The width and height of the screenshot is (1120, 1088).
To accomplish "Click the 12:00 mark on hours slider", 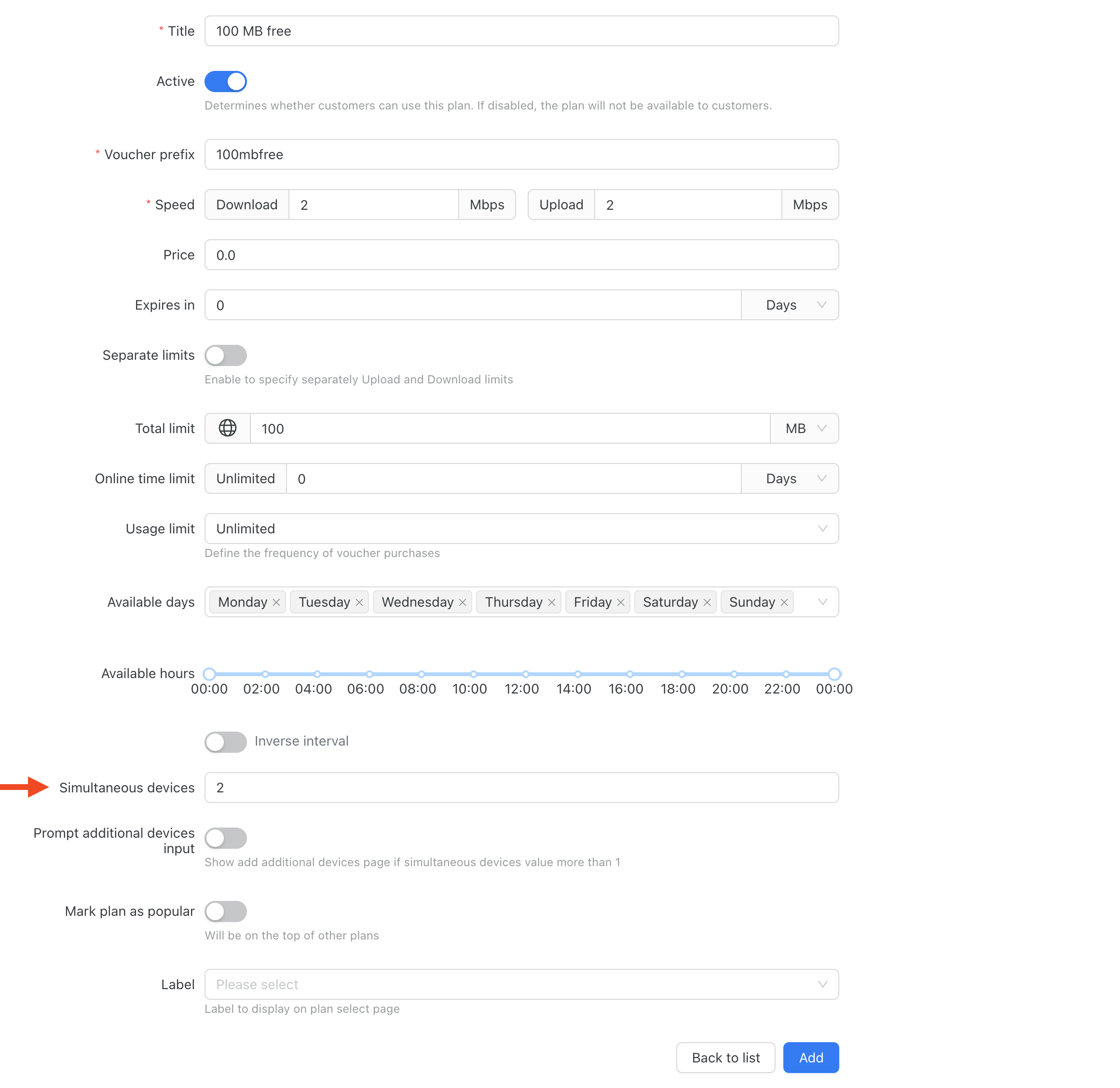I will 526,674.
